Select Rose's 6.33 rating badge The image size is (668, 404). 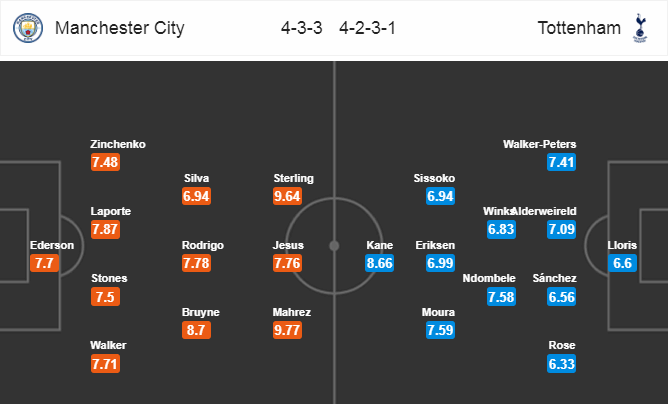tap(561, 364)
